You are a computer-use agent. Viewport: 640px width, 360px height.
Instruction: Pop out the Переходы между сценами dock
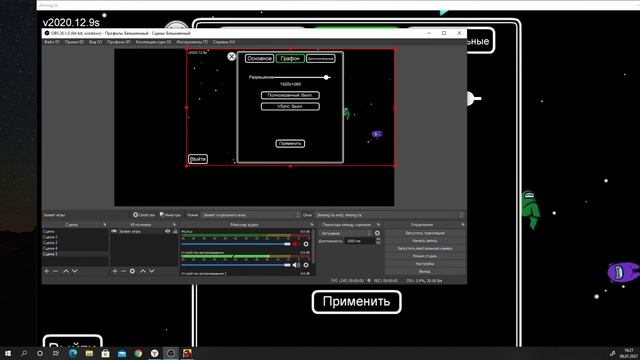pyautogui.click(x=378, y=224)
